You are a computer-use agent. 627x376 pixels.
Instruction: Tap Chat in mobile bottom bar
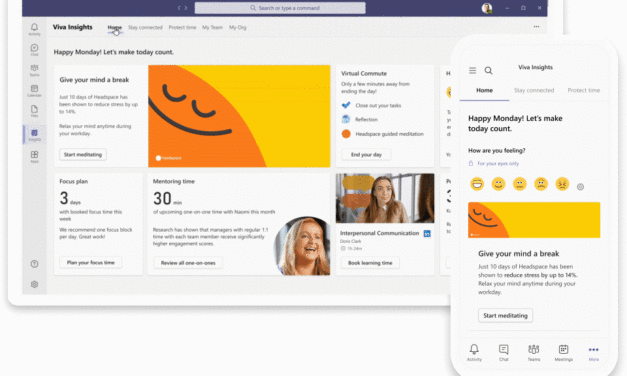tap(503, 352)
